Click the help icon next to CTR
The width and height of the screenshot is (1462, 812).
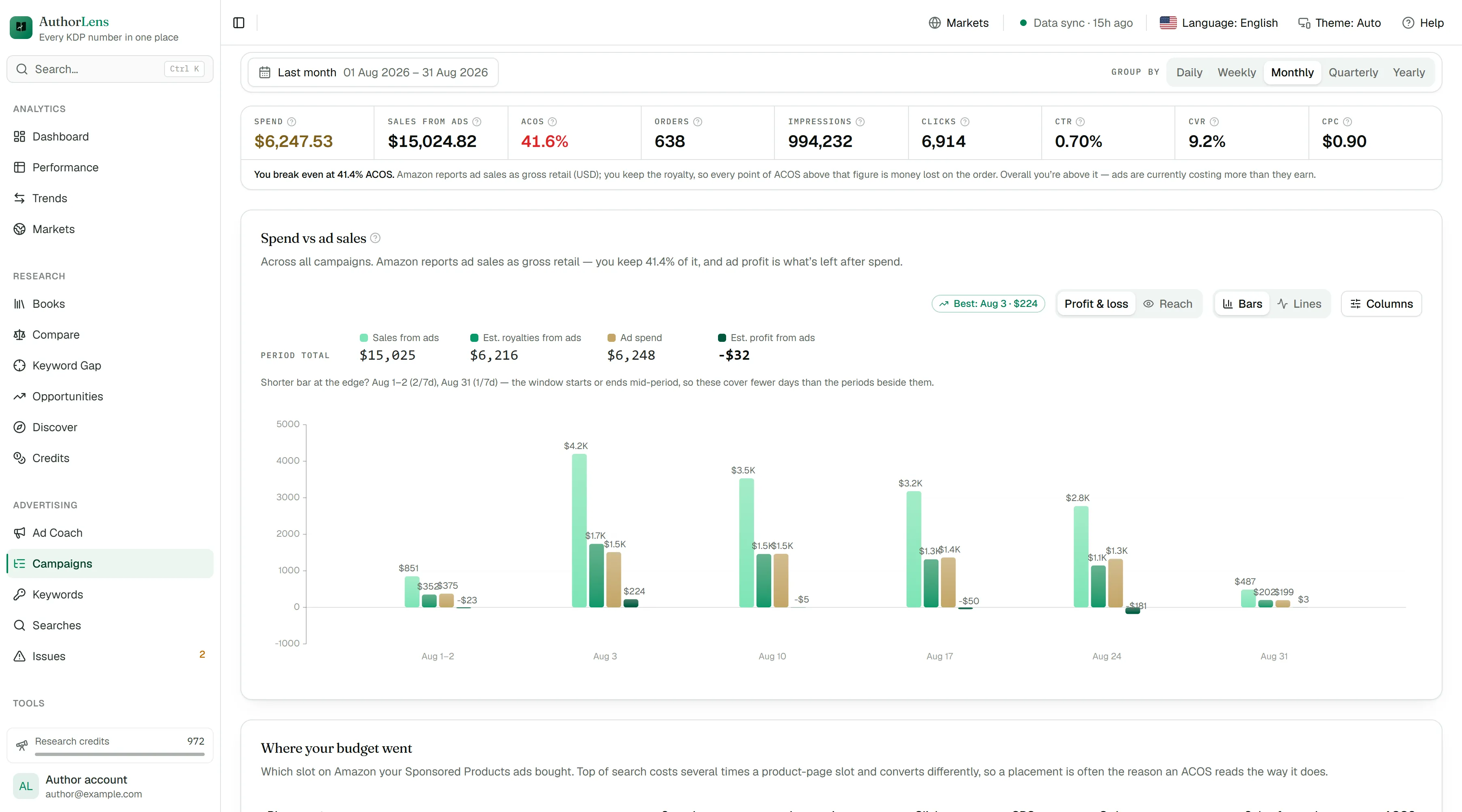point(1081,121)
